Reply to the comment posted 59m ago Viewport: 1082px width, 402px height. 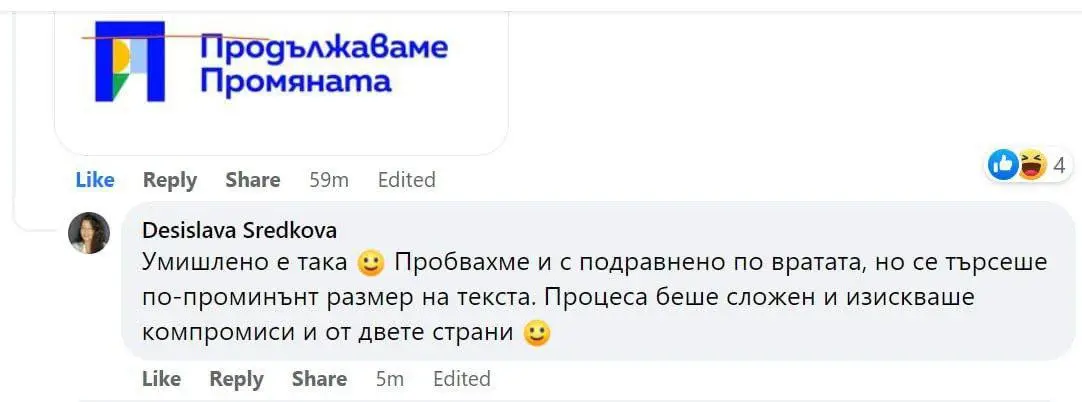point(169,180)
